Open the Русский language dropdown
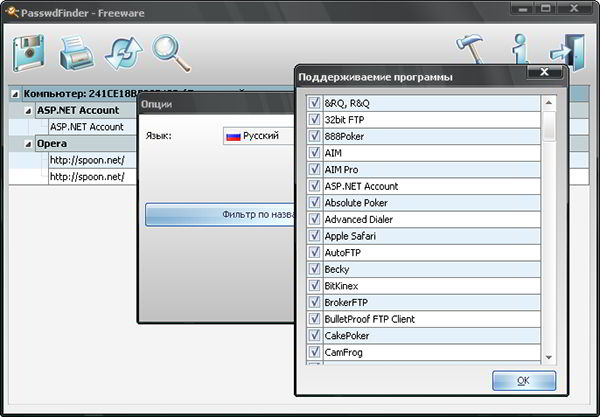The width and height of the screenshot is (600, 417). click(x=259, y=136)
